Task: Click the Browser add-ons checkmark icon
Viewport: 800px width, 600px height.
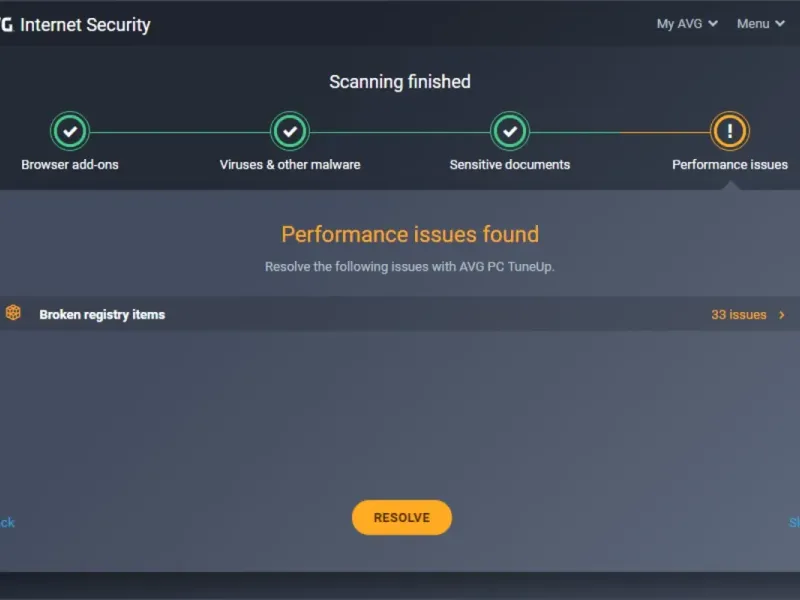Action: coord(70,131)
